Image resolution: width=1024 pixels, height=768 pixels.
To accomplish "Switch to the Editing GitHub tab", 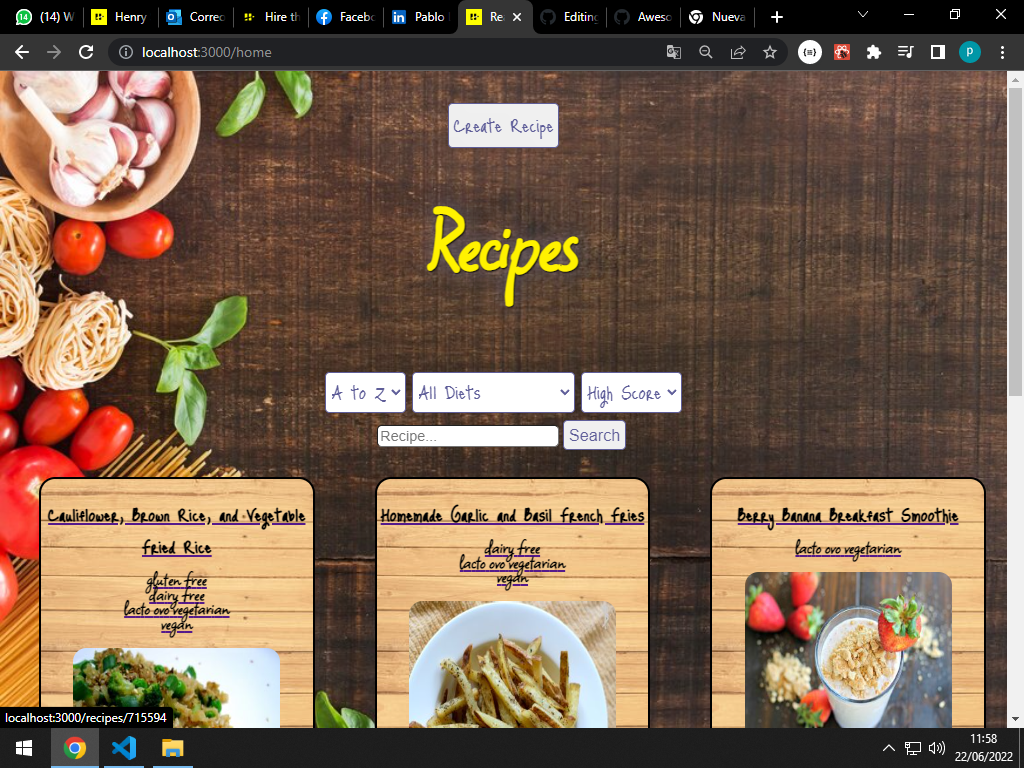I will point(569,17).
